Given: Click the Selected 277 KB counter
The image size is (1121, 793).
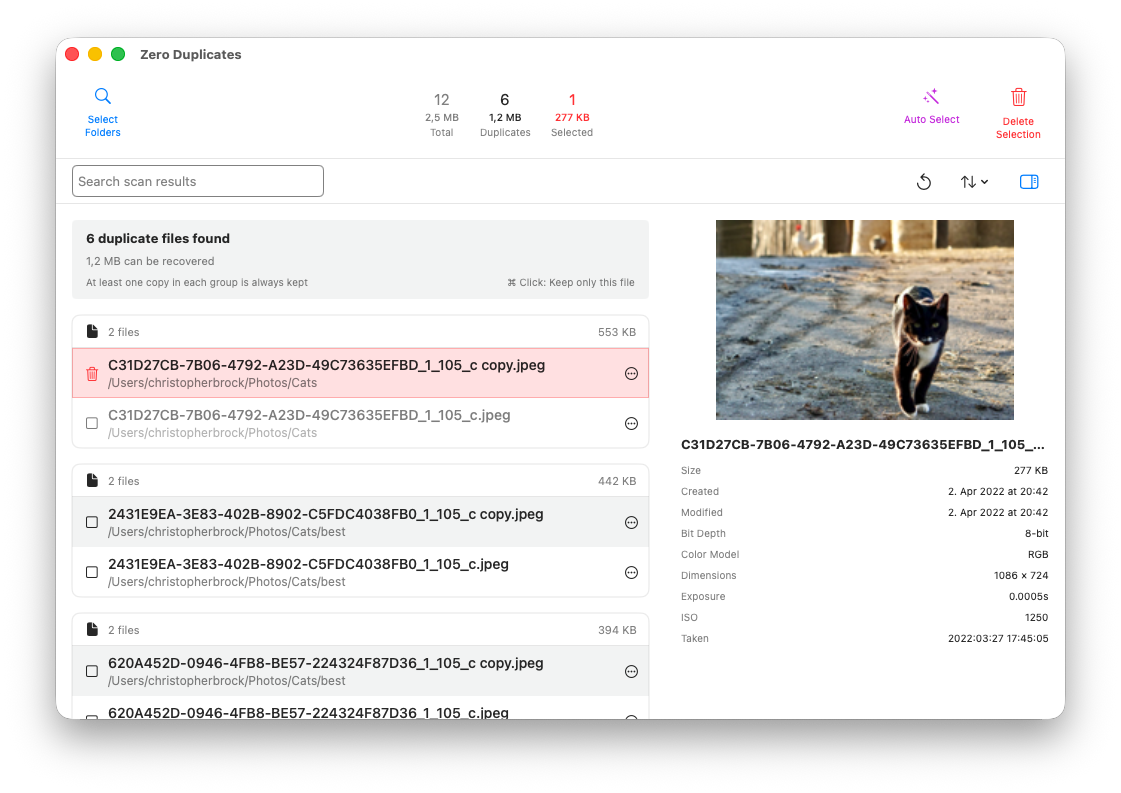Looking at the screenshot, I should (572, 115).
